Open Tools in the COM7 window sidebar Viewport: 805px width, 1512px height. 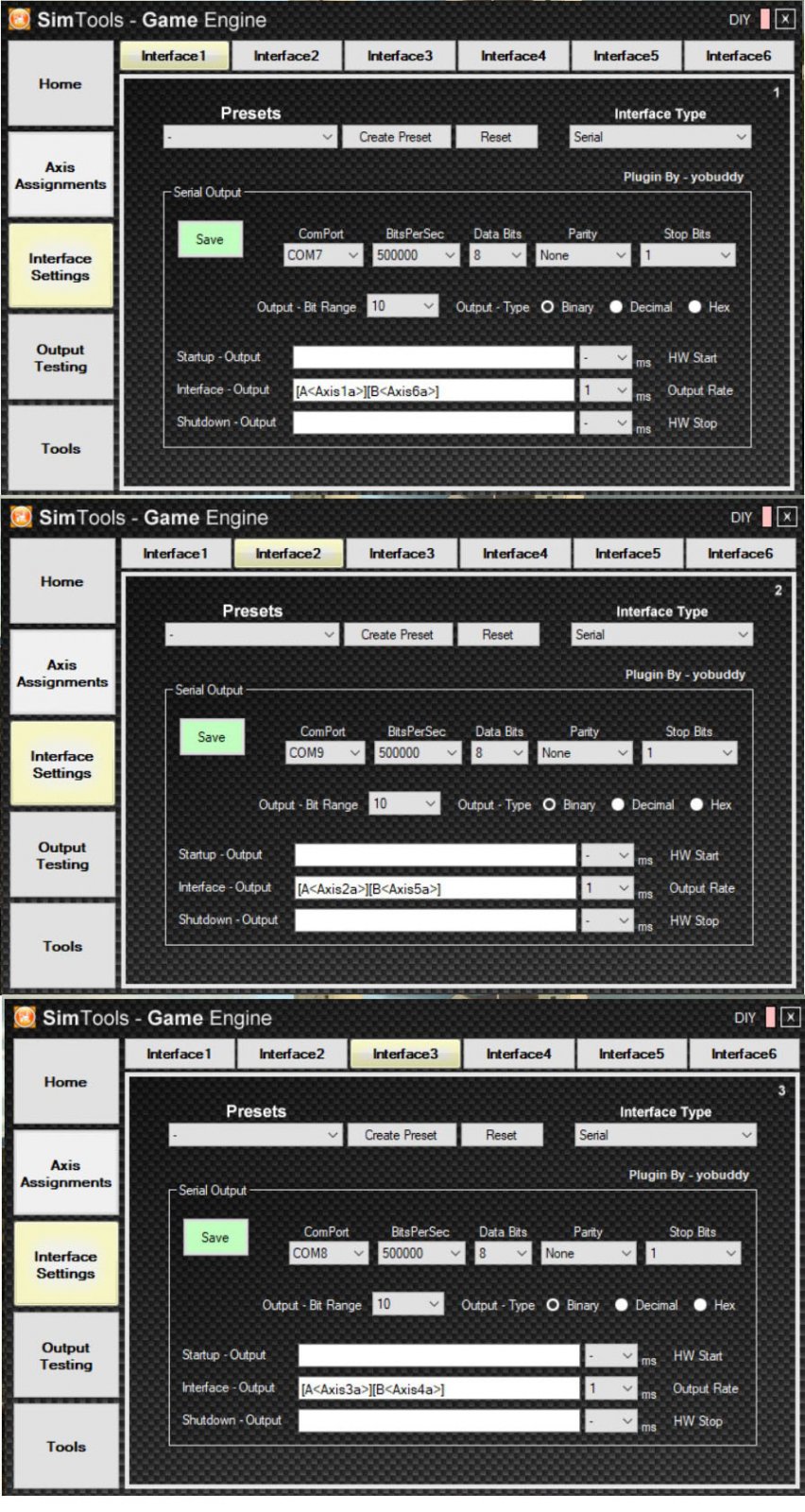pos(60,449)
